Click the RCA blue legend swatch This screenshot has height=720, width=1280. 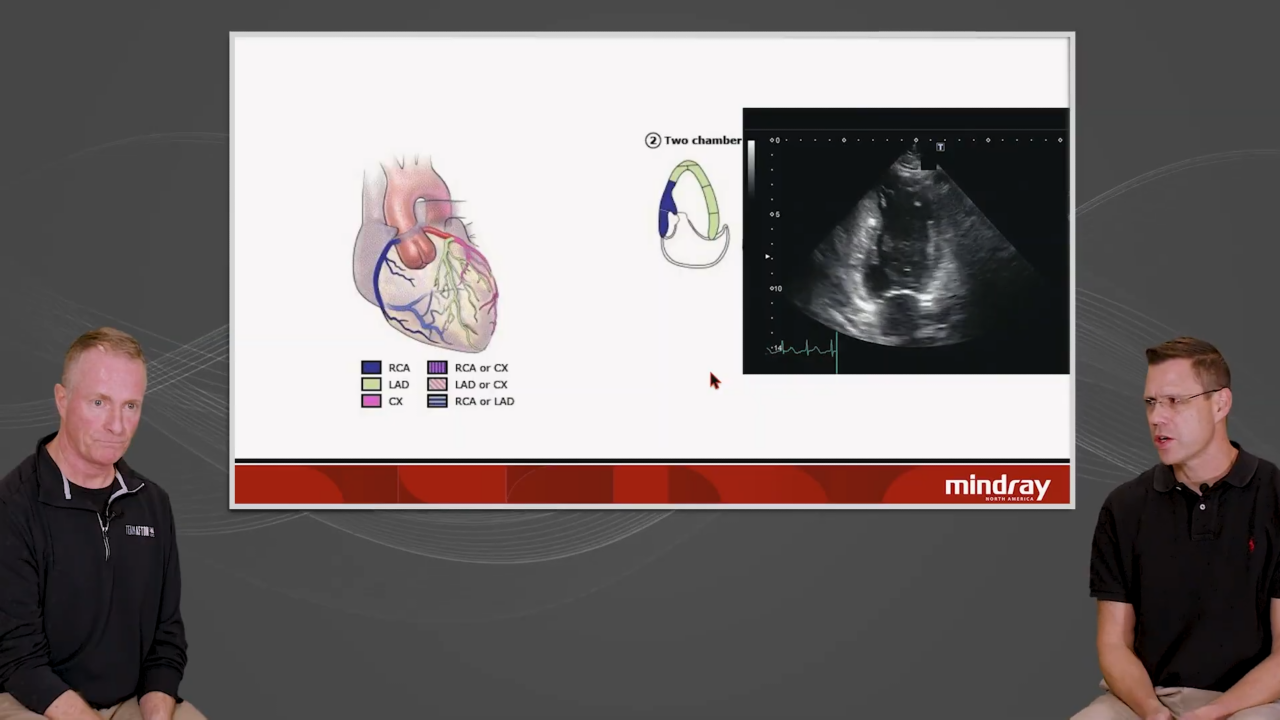(x=371, y=368)
